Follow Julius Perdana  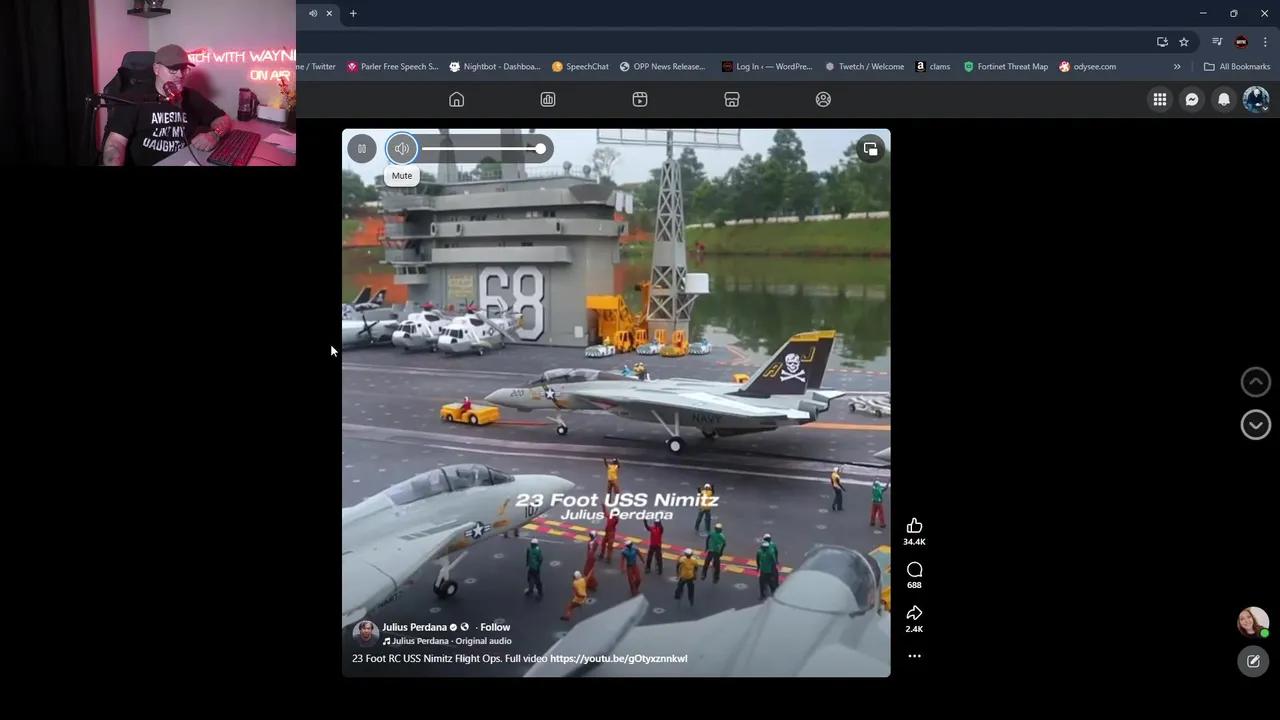pyautogui.click(x=495, y=627)
